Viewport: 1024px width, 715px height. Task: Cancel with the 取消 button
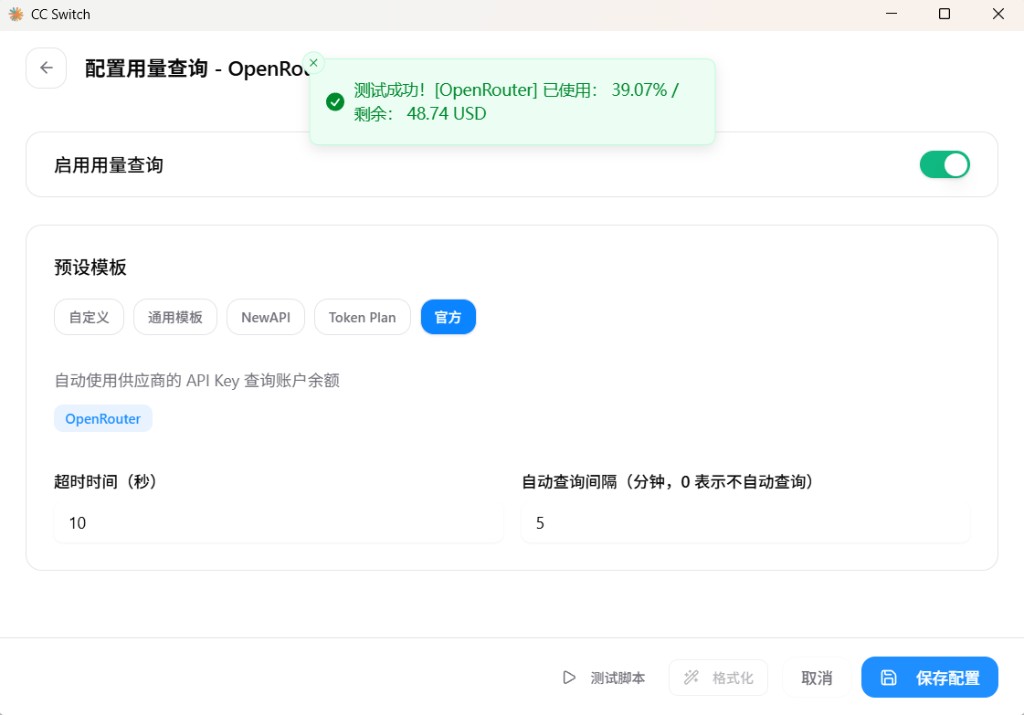816,678
